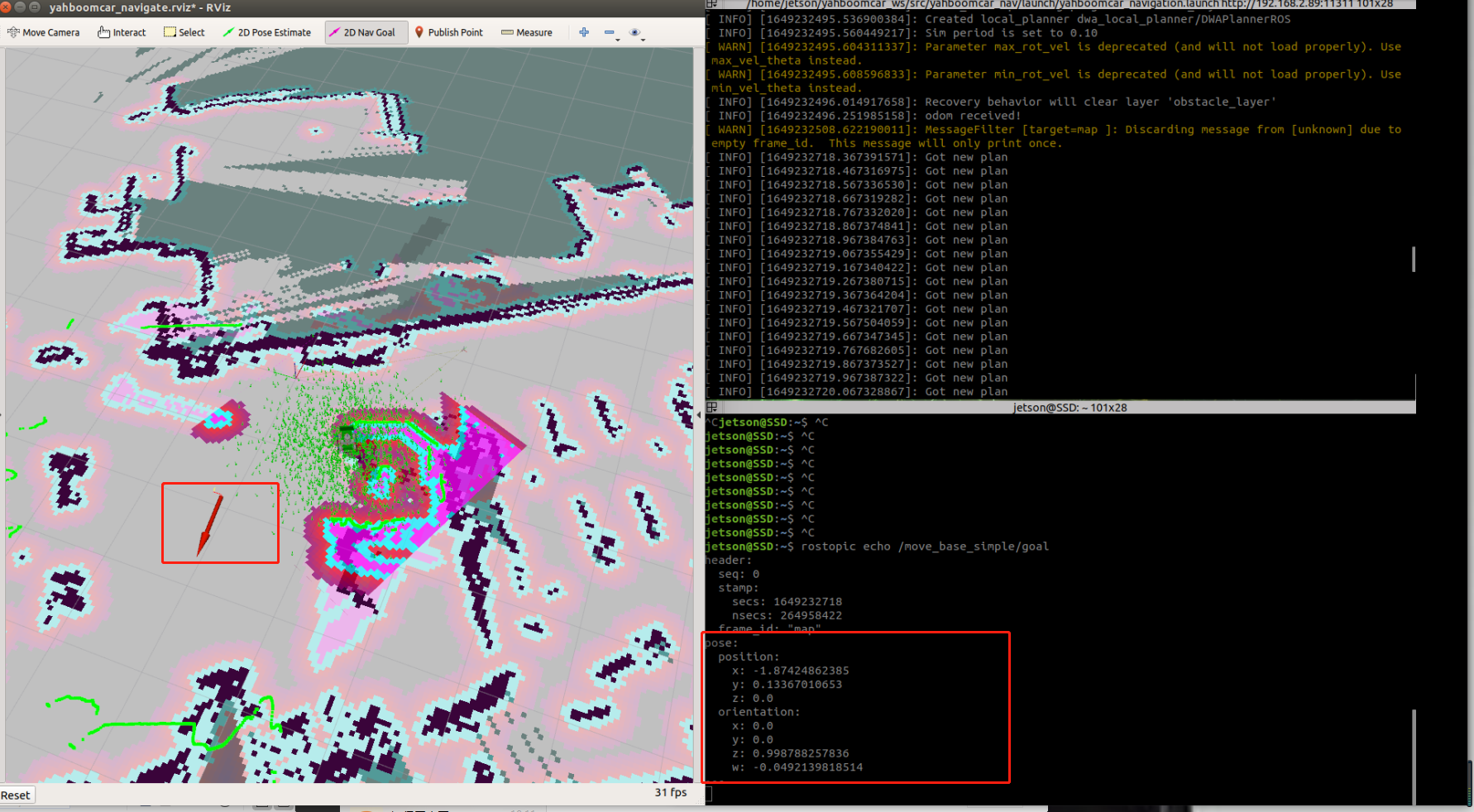Click the nsecs: 264958422 line
This screenshot has width=1474, height=812.
click(787, 615)
